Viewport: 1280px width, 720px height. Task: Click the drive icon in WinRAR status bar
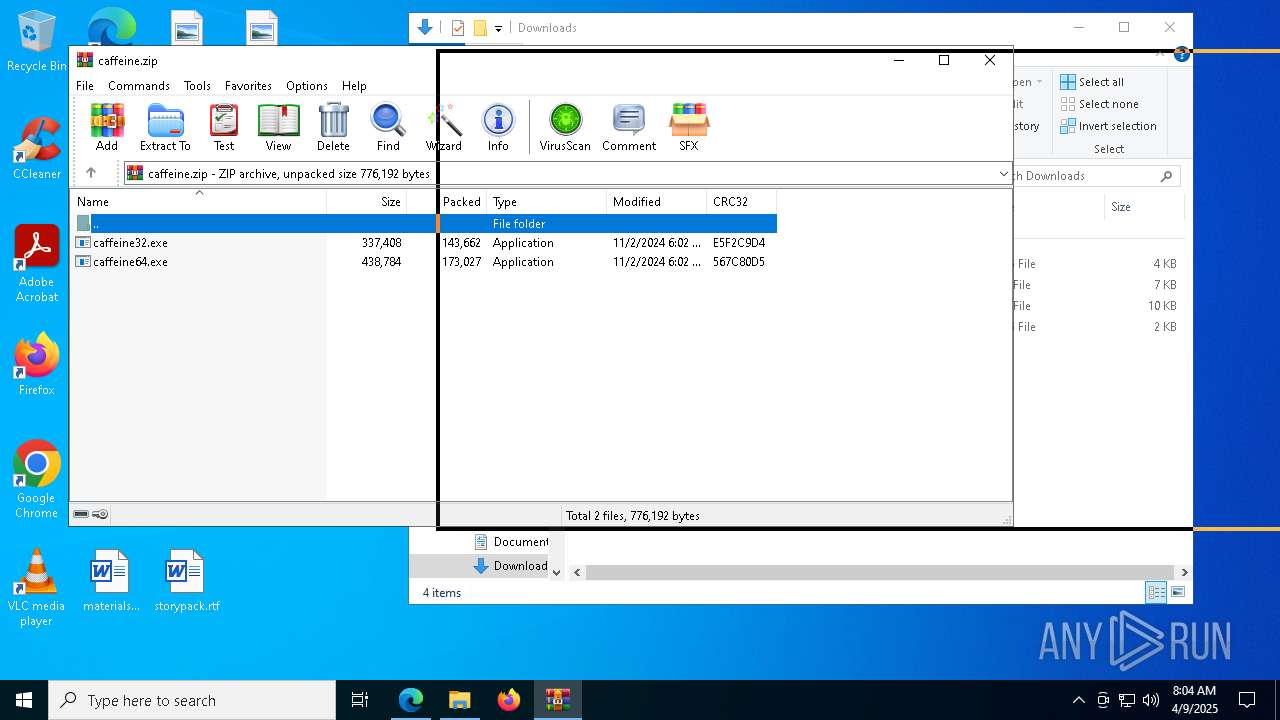[x=81, y=514]
